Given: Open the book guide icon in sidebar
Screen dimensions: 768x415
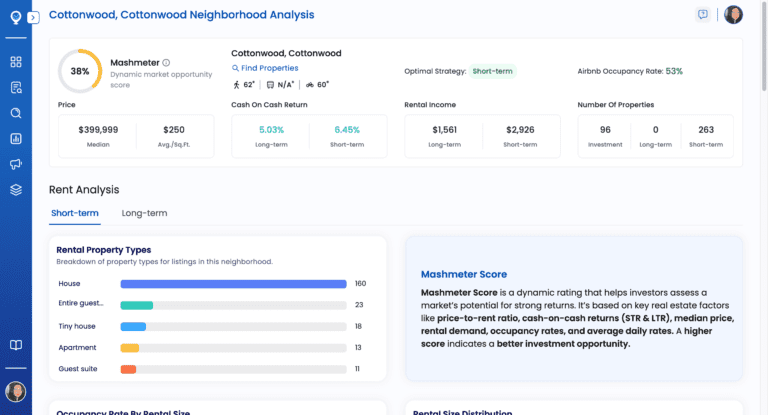Looking at the screenshot, I should 15,345.
